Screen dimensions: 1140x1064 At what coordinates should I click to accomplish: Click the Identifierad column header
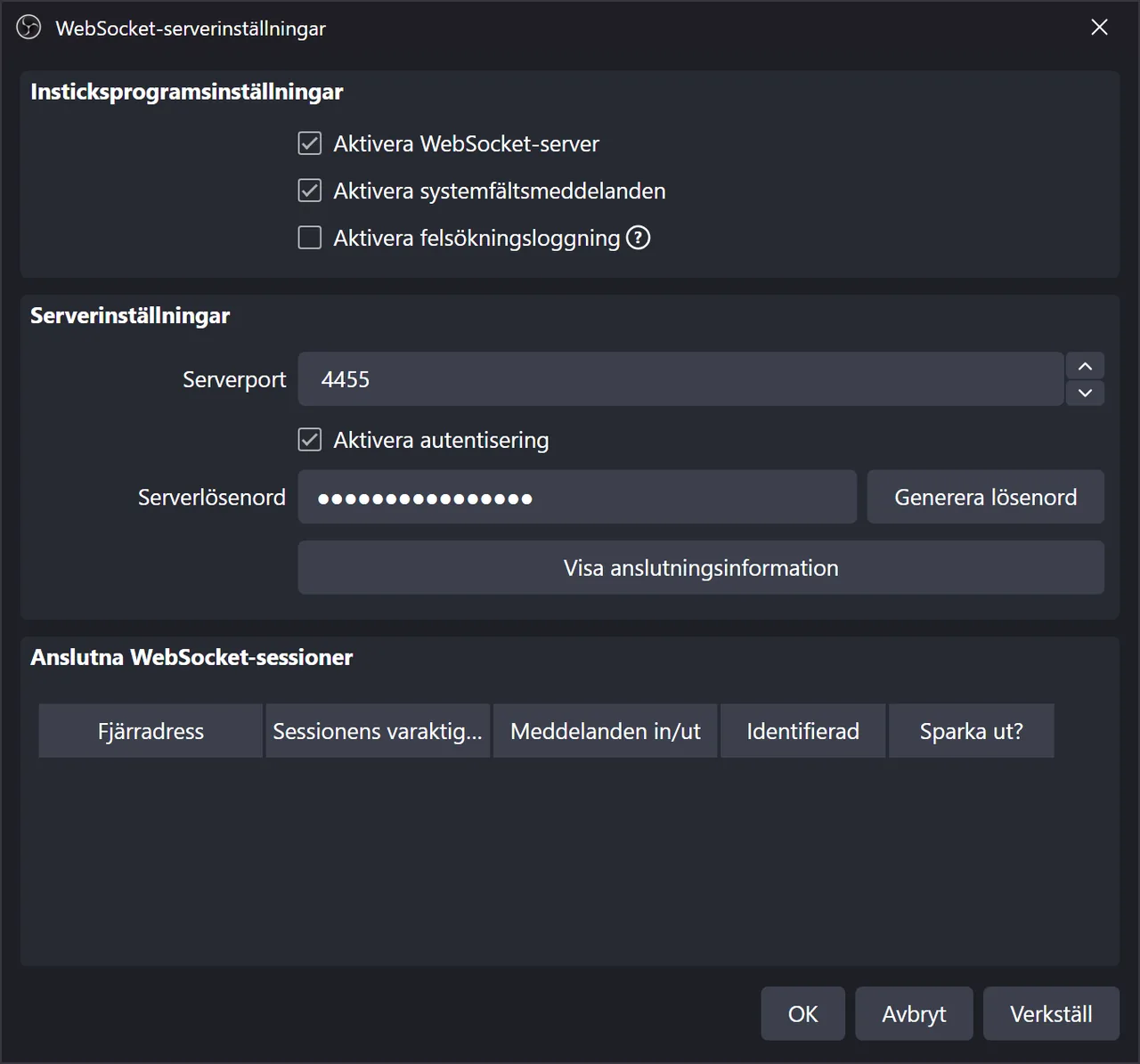tap(803, 731)
